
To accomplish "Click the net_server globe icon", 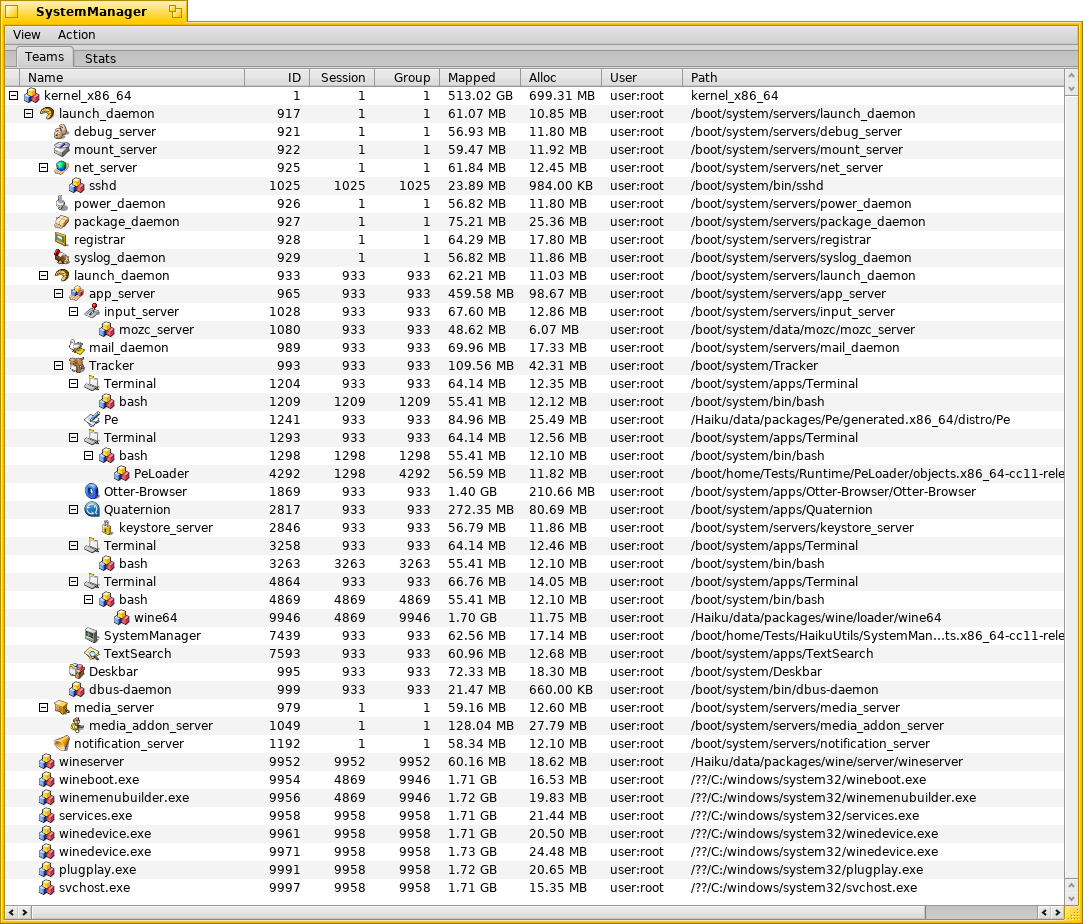I will click(61, 168).
